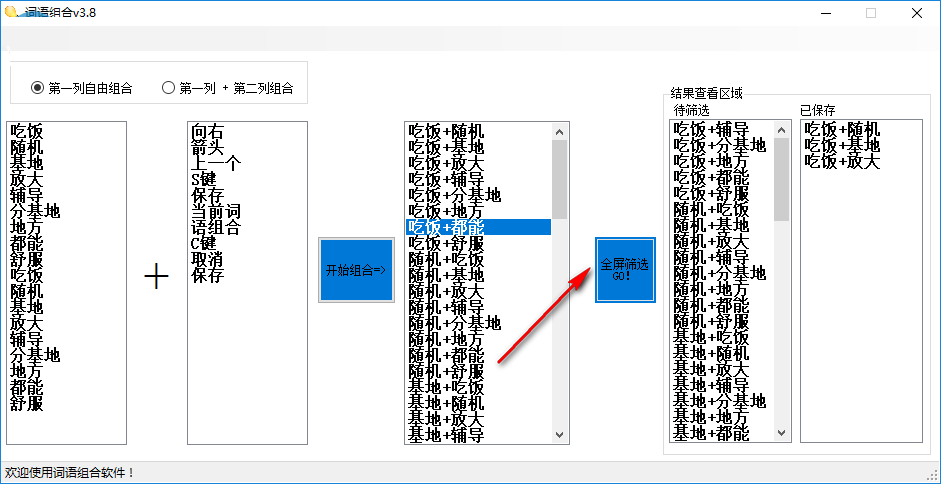Select 基地+随机 in the 待筛选 list

711,353
